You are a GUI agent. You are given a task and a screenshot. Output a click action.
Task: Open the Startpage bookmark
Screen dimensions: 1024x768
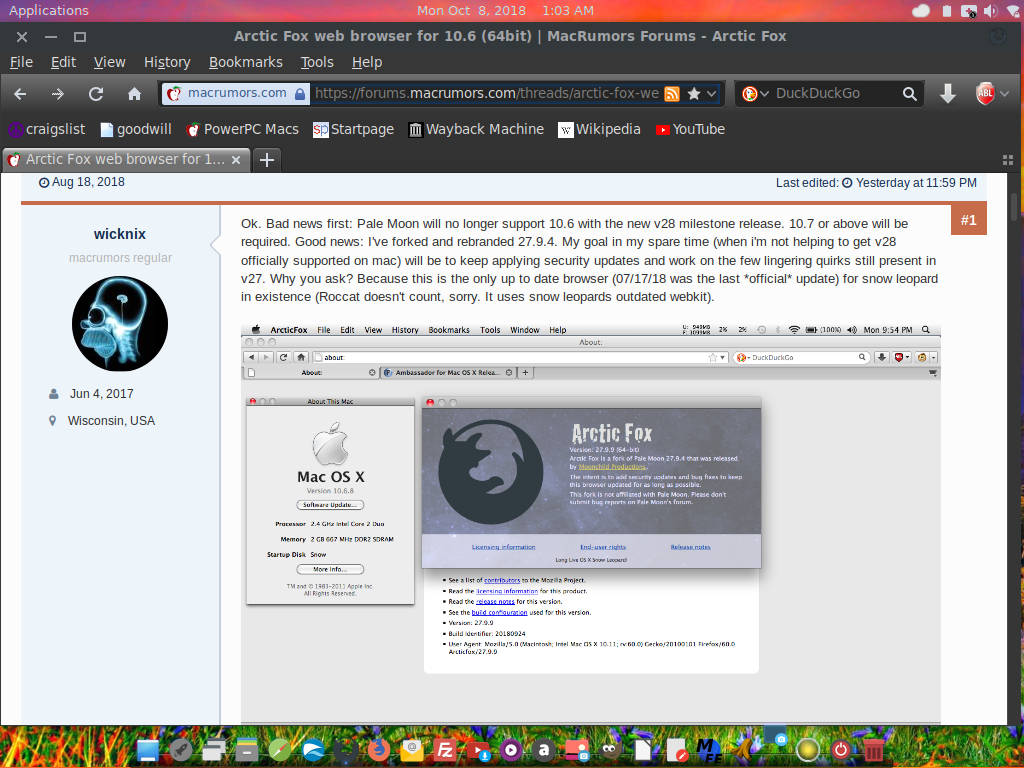pos(353,129)
